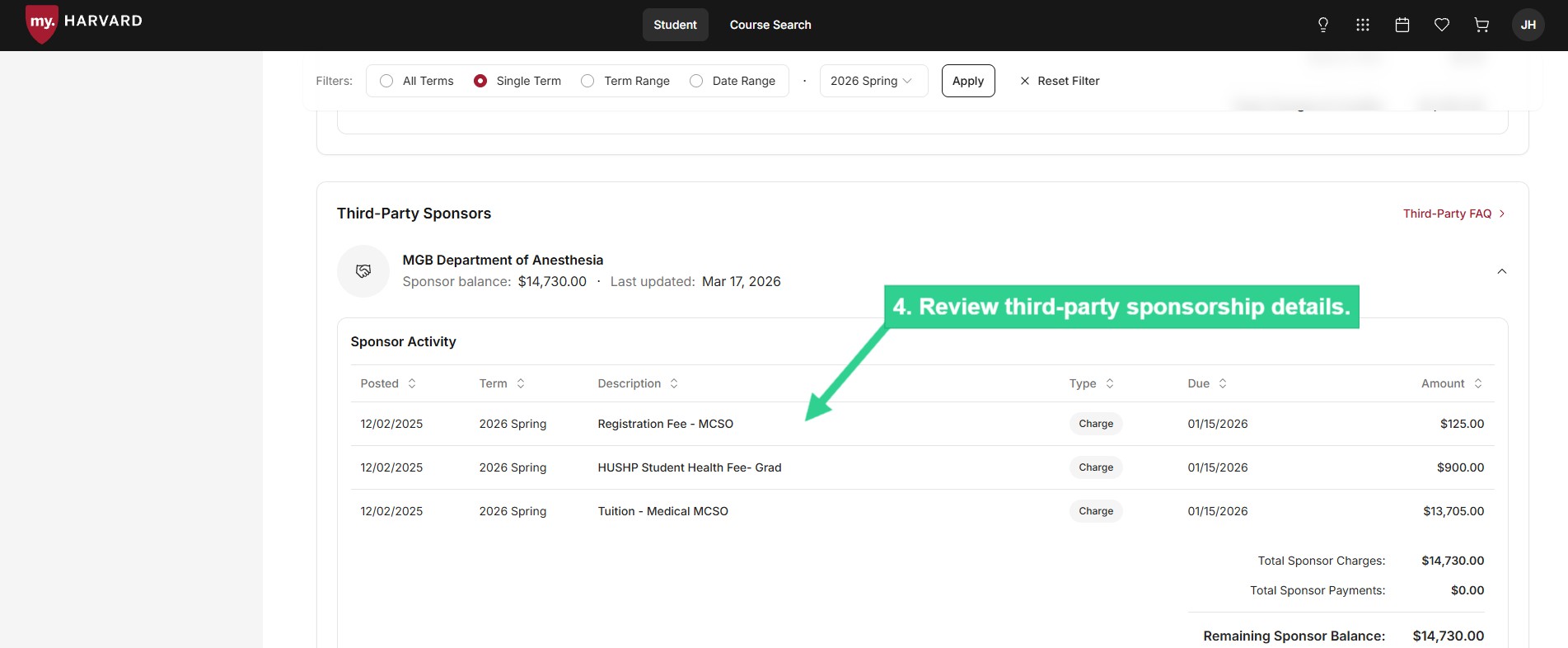Sort by Due column arrows
Image resolution: width=1568 pixels, height=648 pixels.
tap(1223, 383)
